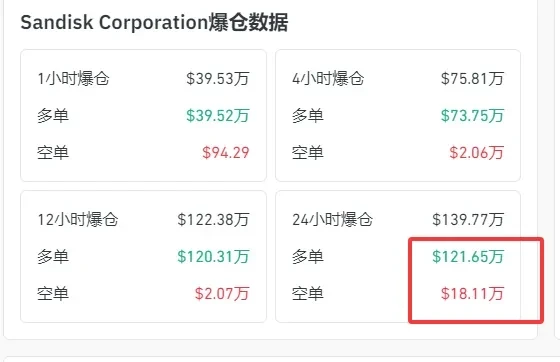Click the 多单 label in the 12-hour card
This screenshot has width=560, height=362.
(x=53, y=257)
